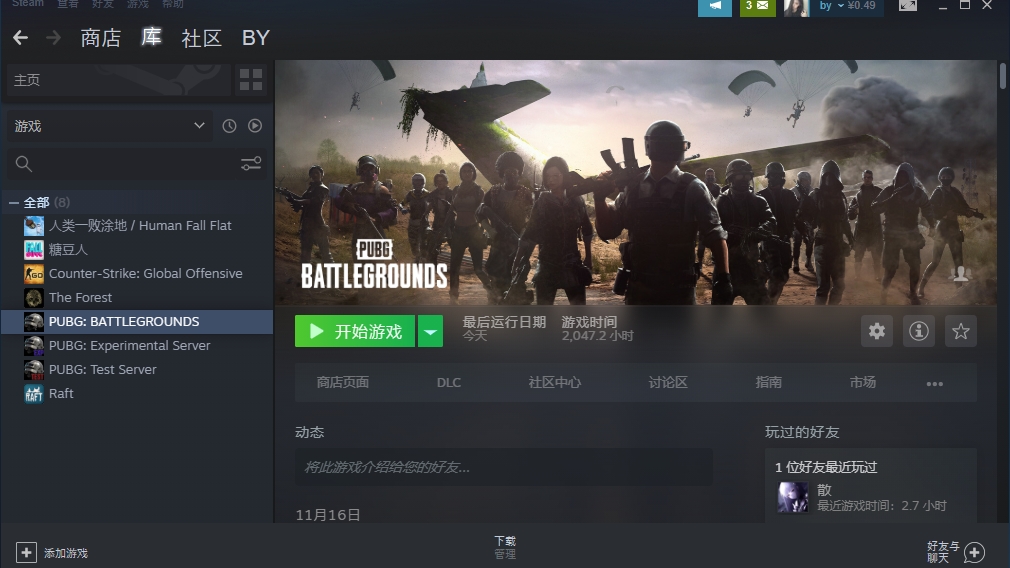
Task: Select The Forest entry
Action: (x=137, y=298)
